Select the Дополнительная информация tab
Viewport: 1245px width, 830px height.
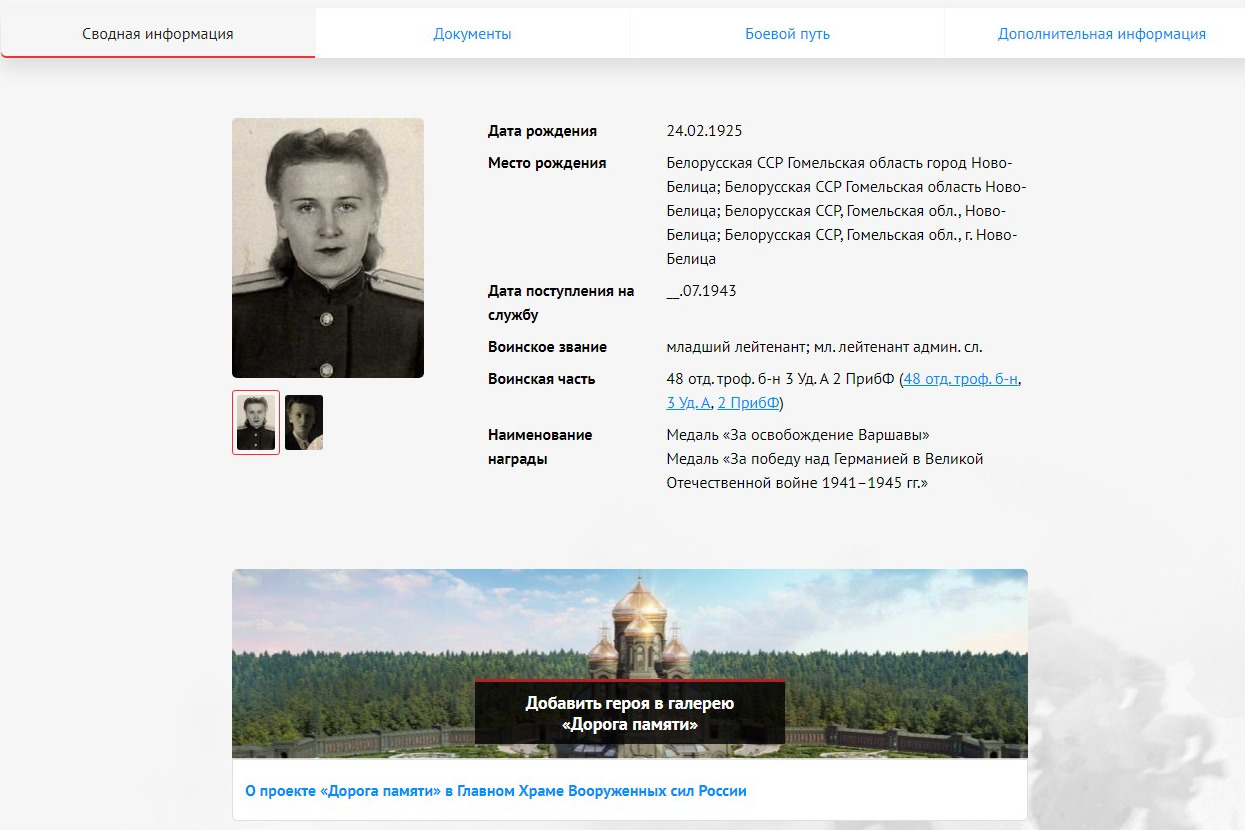coord(1101,34)
